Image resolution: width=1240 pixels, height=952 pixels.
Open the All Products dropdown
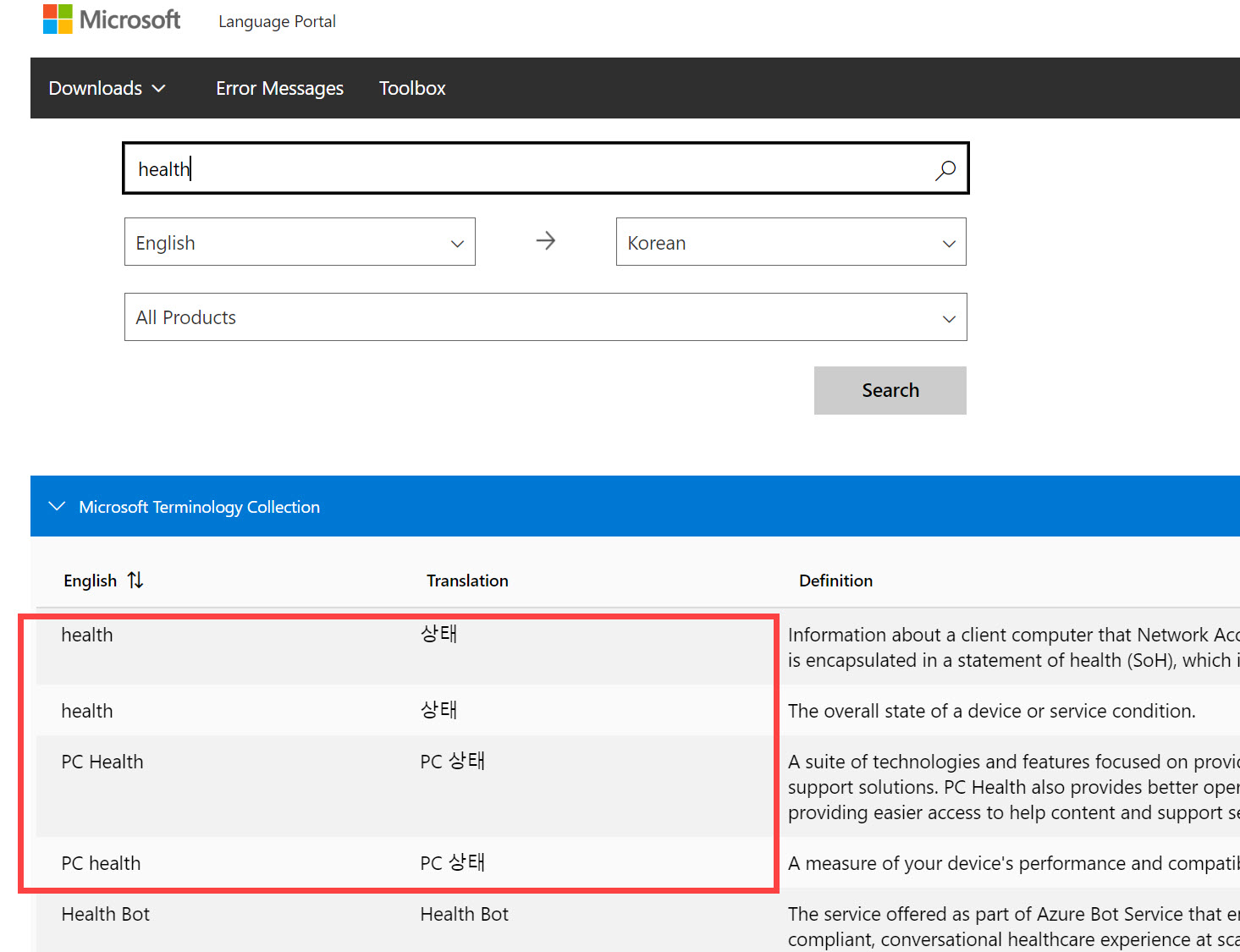coord(545,317)
